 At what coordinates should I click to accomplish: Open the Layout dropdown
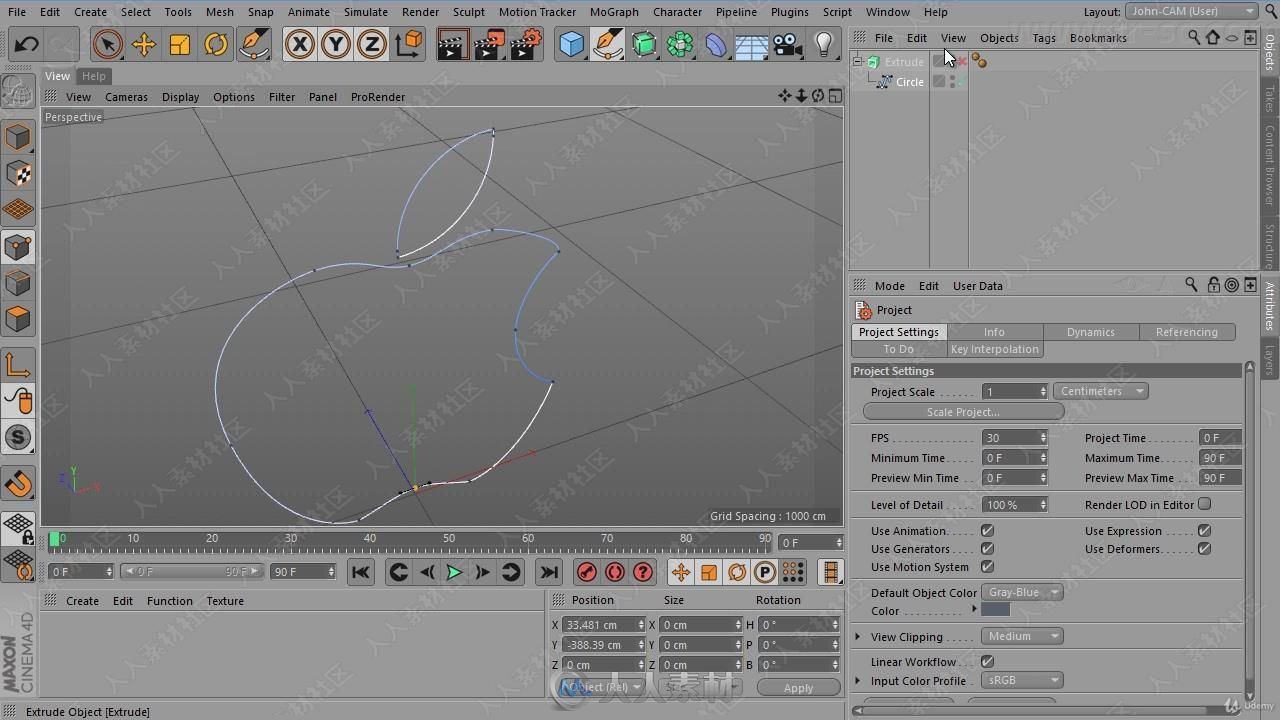(x=1192, y=11)
